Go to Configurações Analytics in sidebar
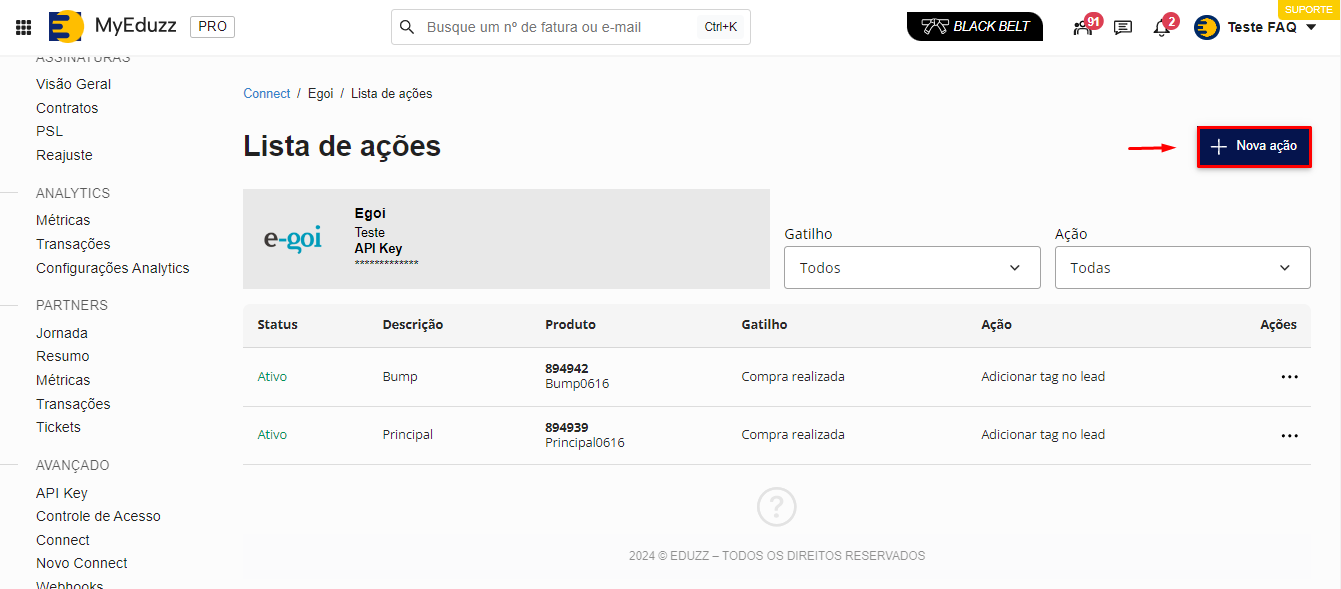Viewport: 1341px width, 589px height. click(x=112, y=268)
